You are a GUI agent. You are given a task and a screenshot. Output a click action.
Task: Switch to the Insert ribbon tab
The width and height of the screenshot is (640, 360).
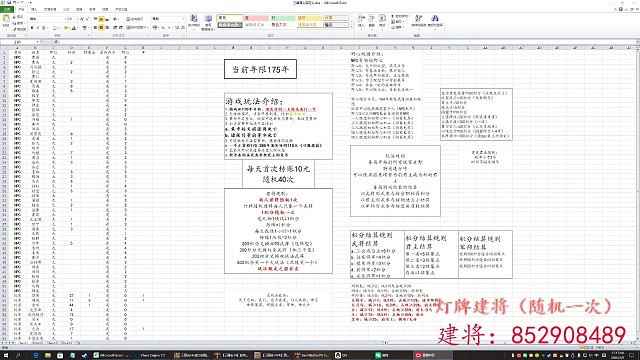[34, 9]
